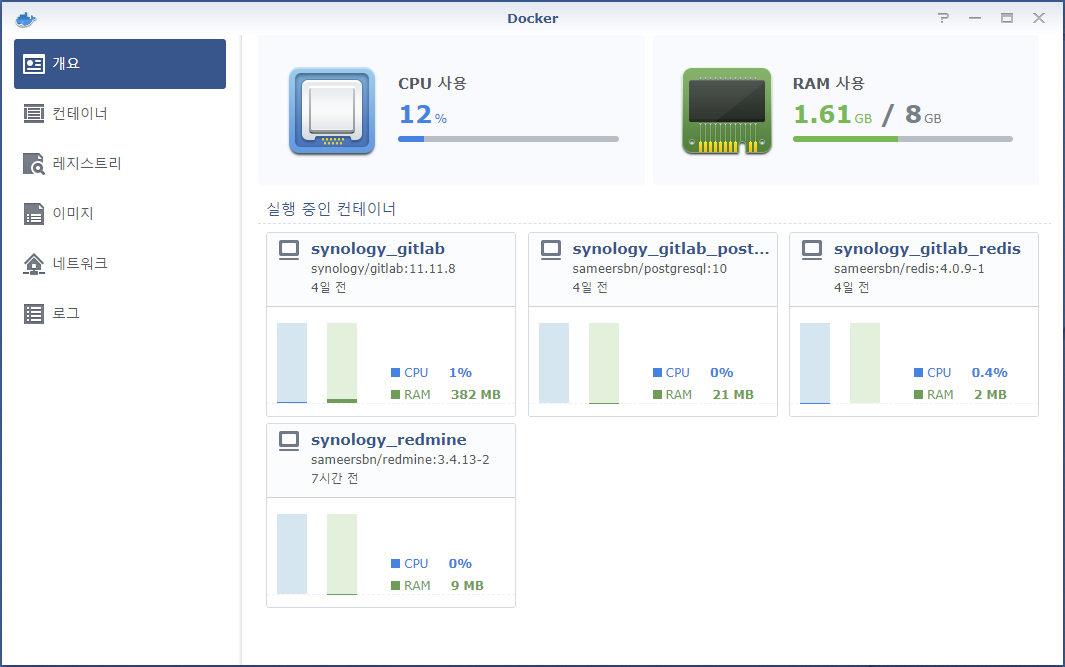Click blue CPU legend square in synology_redmine card
Image resolution: width=1065 pixels, height=667 pixels.
[395, 563]
